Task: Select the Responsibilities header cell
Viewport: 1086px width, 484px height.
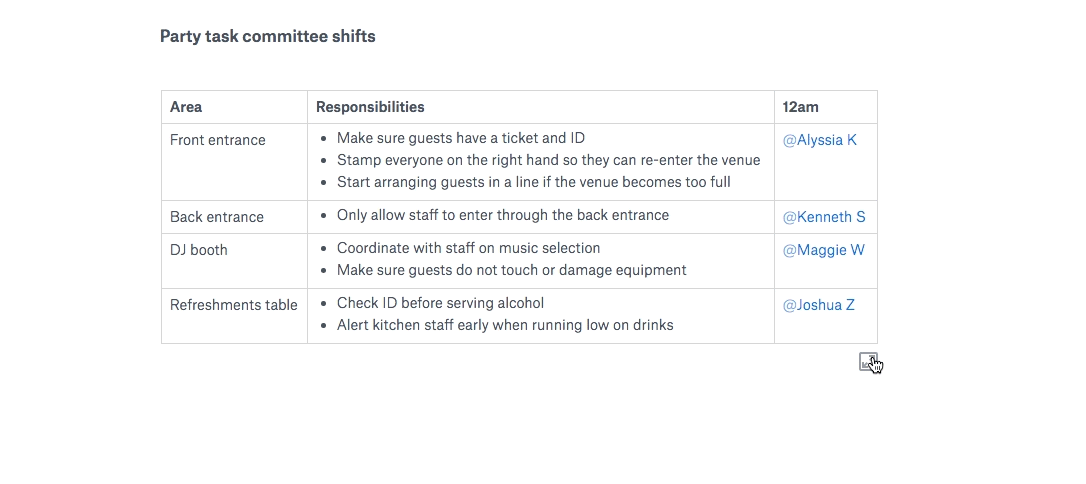Action: [x=370, y=107]
